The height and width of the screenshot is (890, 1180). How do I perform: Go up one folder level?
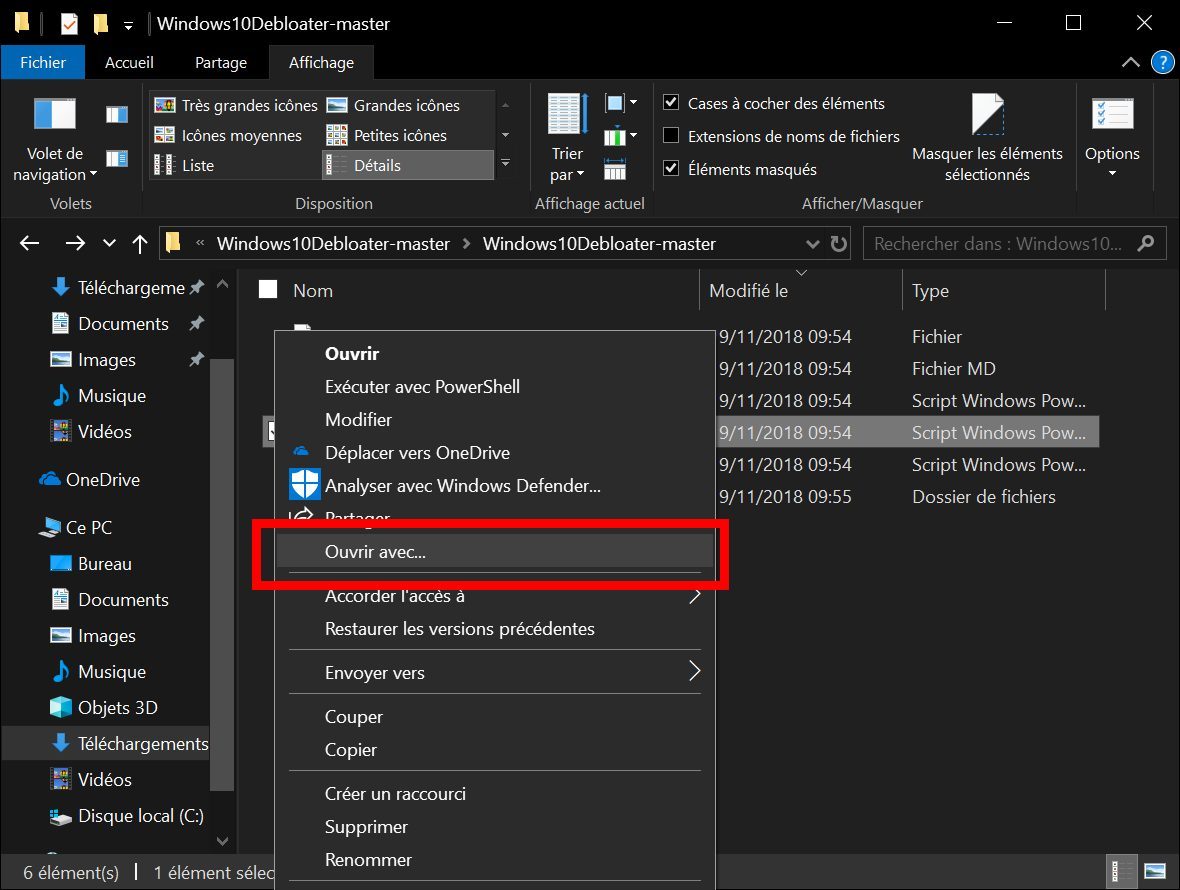(x=140, y=243)
